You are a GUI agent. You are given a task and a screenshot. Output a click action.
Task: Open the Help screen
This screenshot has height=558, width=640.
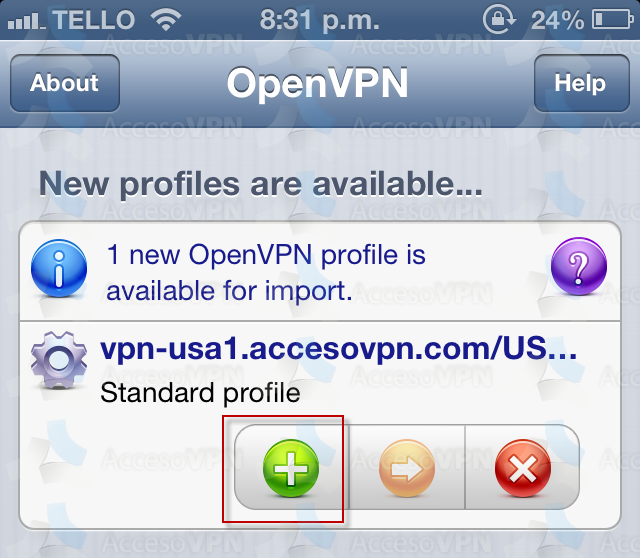click(582, 83)
